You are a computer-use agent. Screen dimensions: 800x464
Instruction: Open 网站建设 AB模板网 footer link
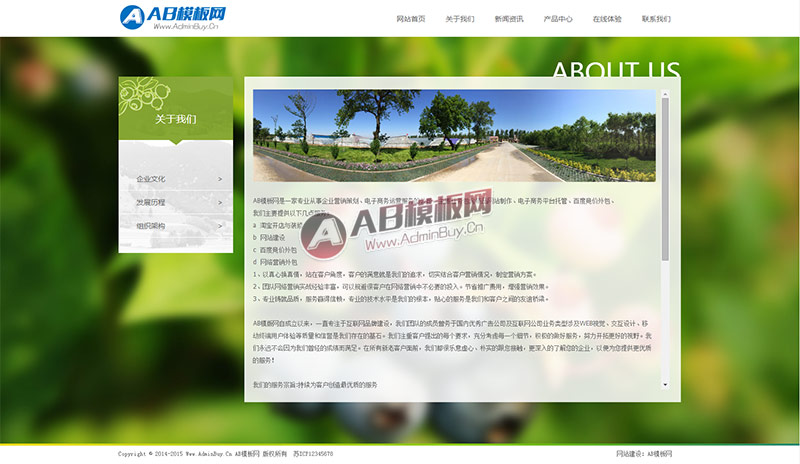pyautogui.click(x=644, y=454)
